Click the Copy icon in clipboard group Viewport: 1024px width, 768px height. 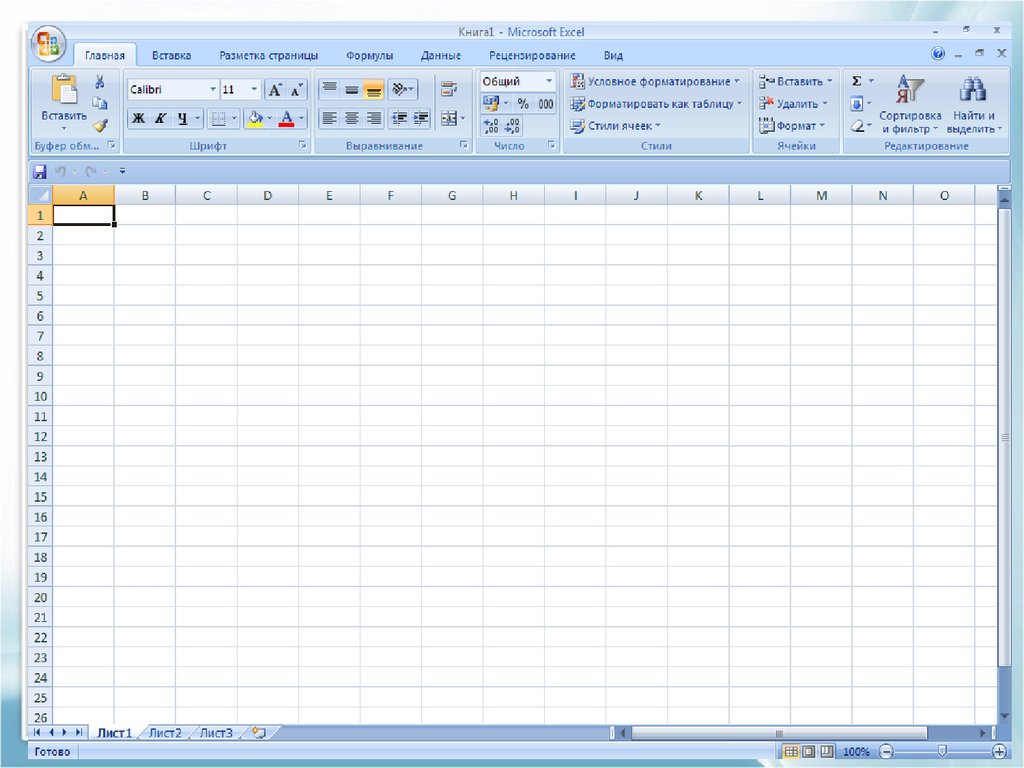pyautogui.click(x=99, y=103)
